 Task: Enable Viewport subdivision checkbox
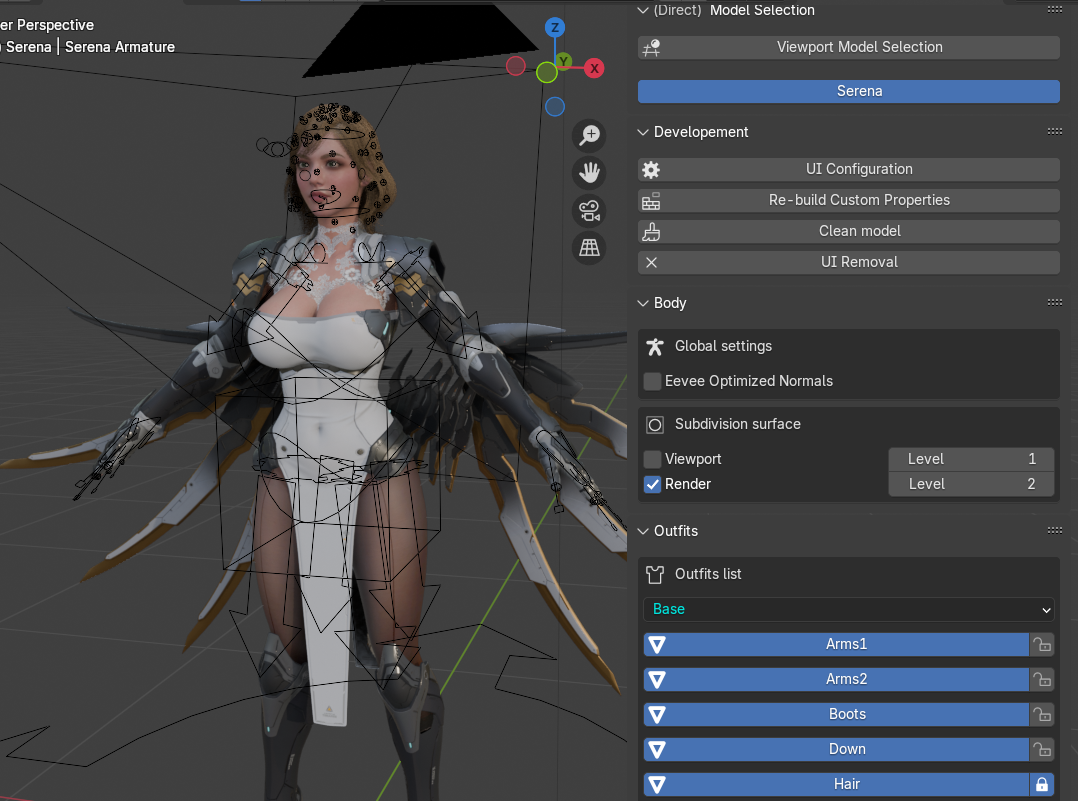[x=652, y=459]
